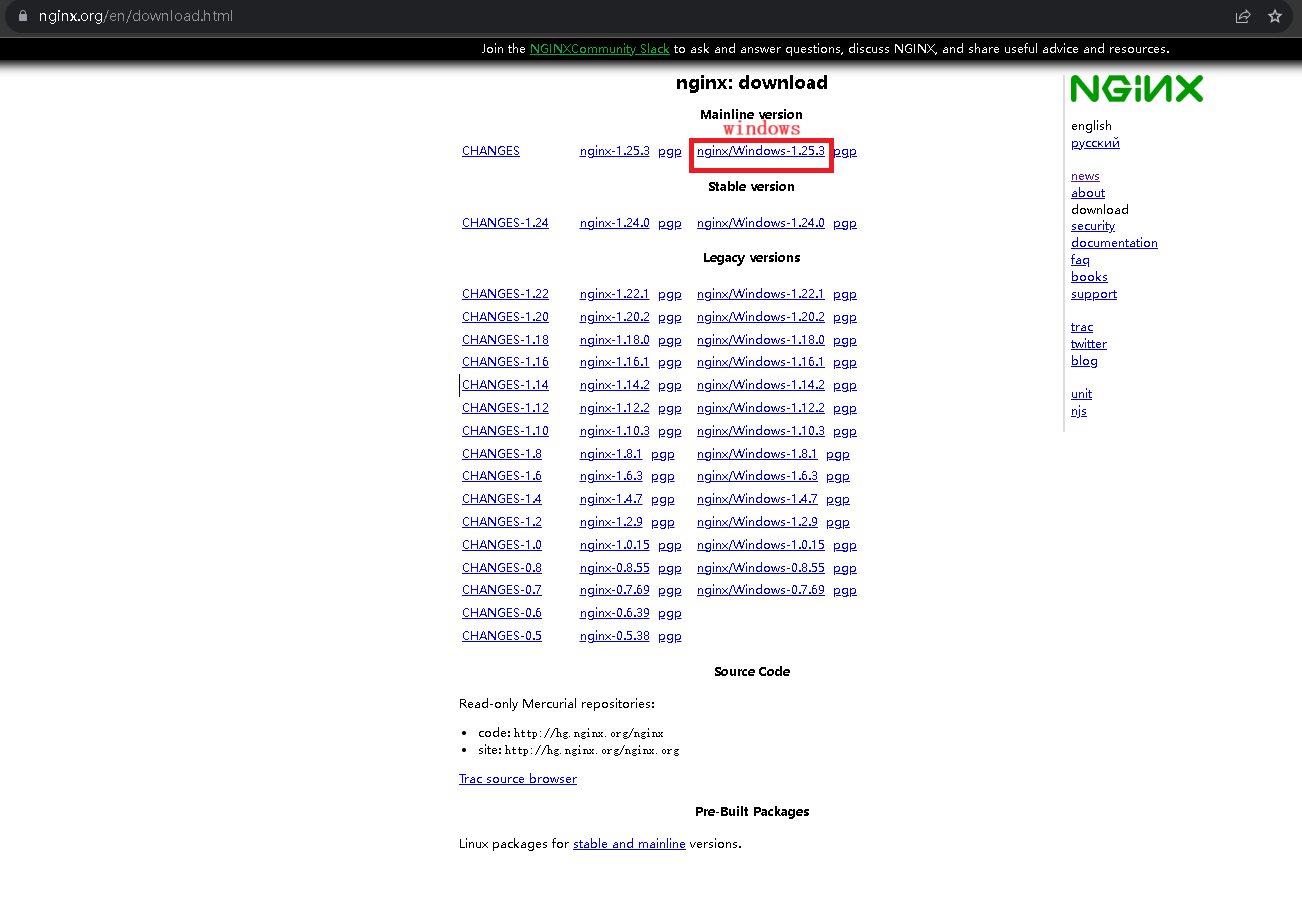The width and height of the screenshot is (1302, 915).
Task: Open CHANGES-1.22 link
Action: [505, 294]
